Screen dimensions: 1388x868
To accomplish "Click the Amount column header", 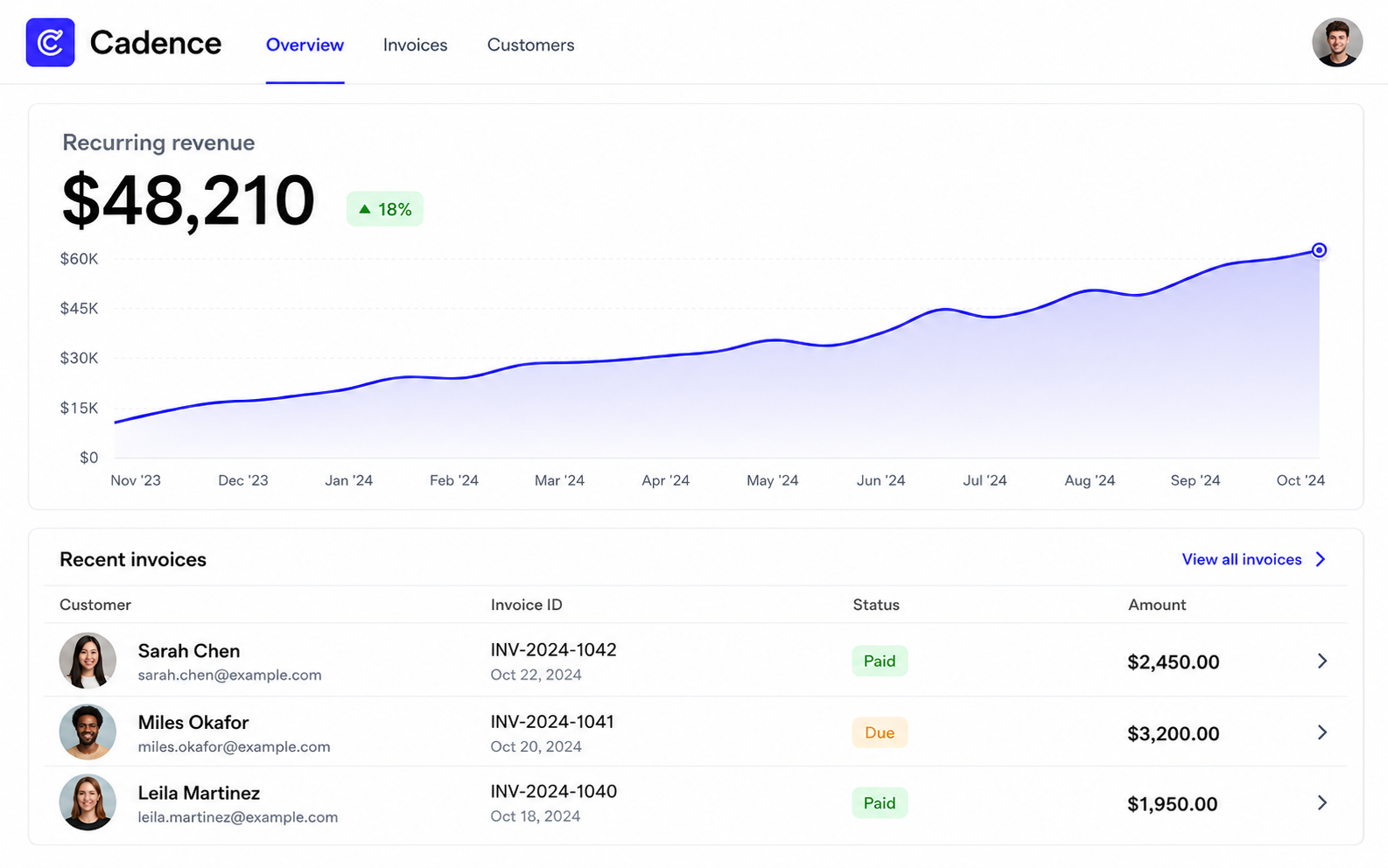I will click(1157, 605).
